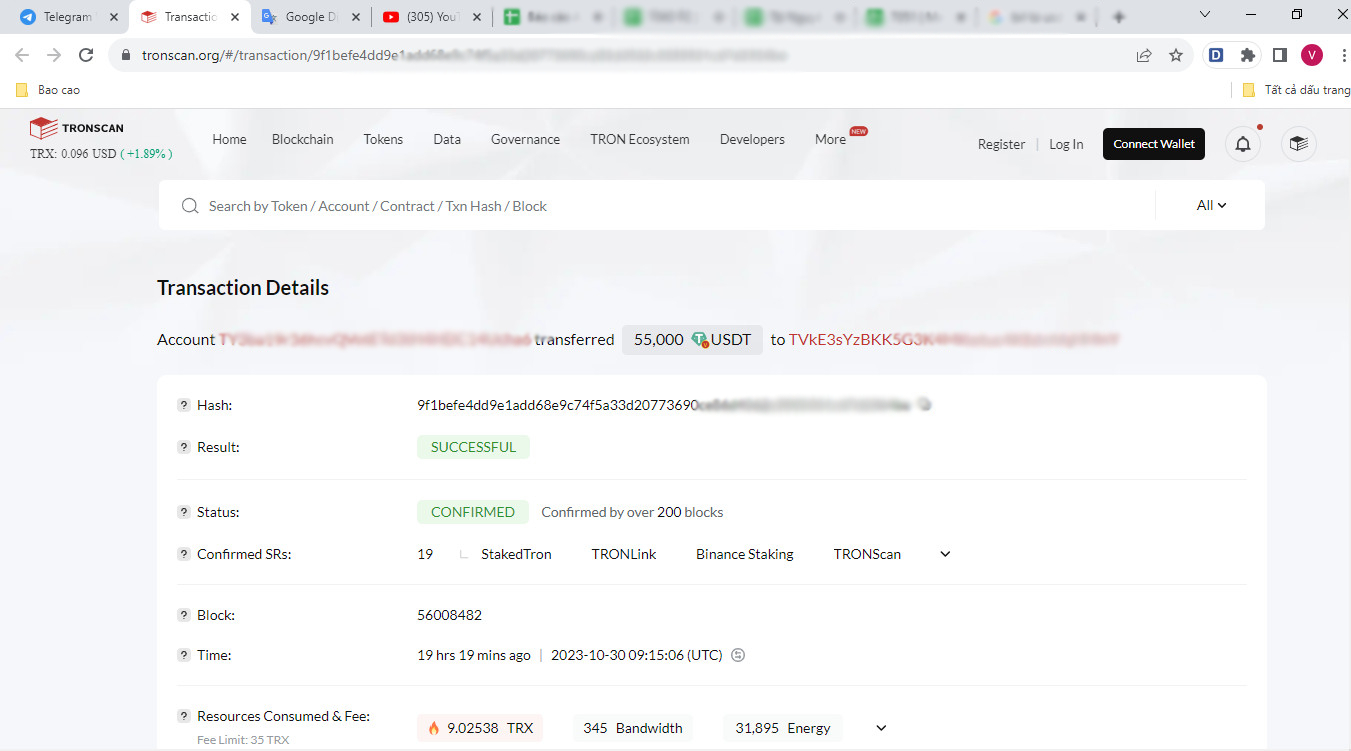
Task: Click the help icon next to Block
Action: 184,615
